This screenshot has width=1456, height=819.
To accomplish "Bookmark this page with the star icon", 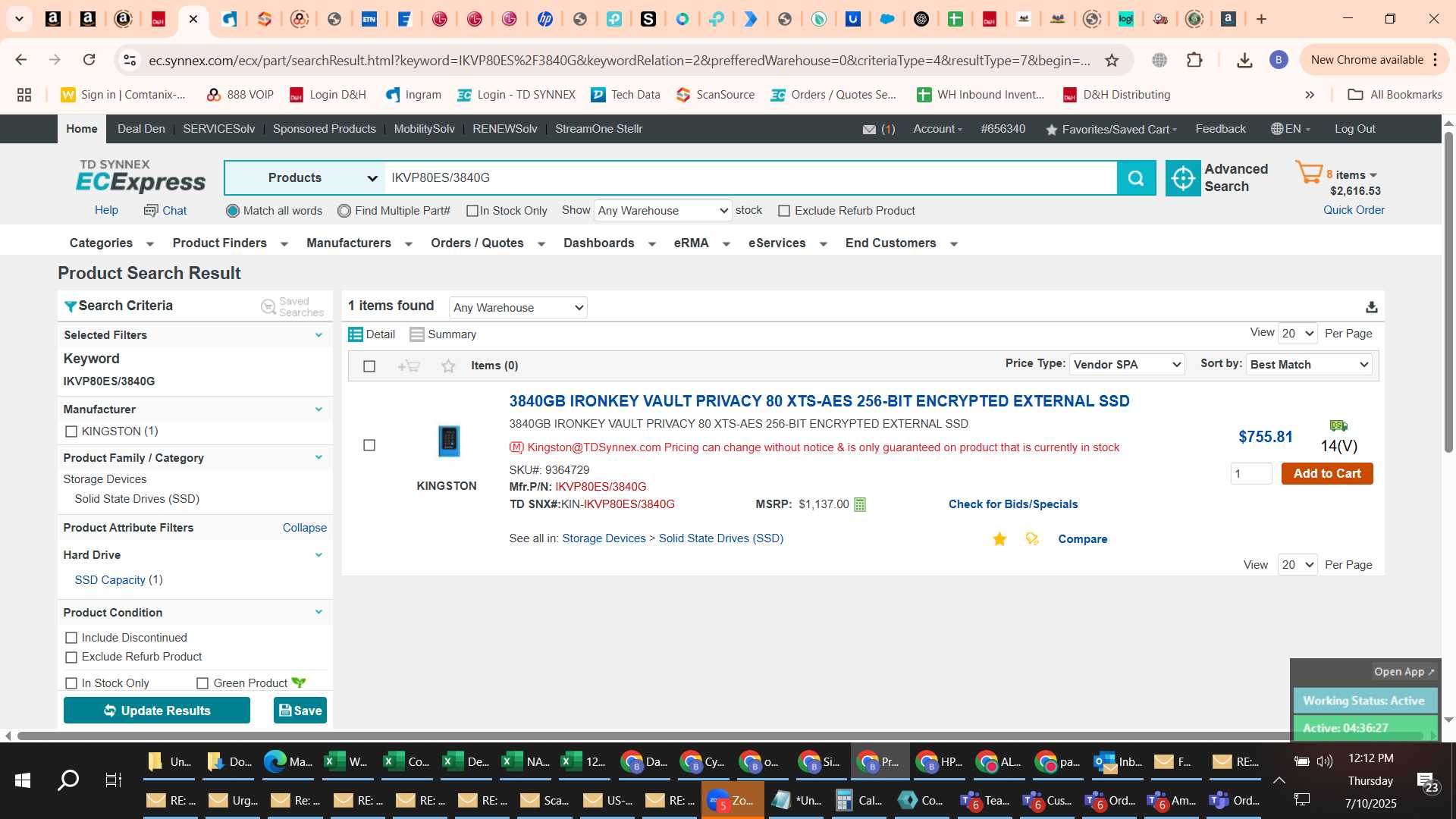I will coord(1112,60).
